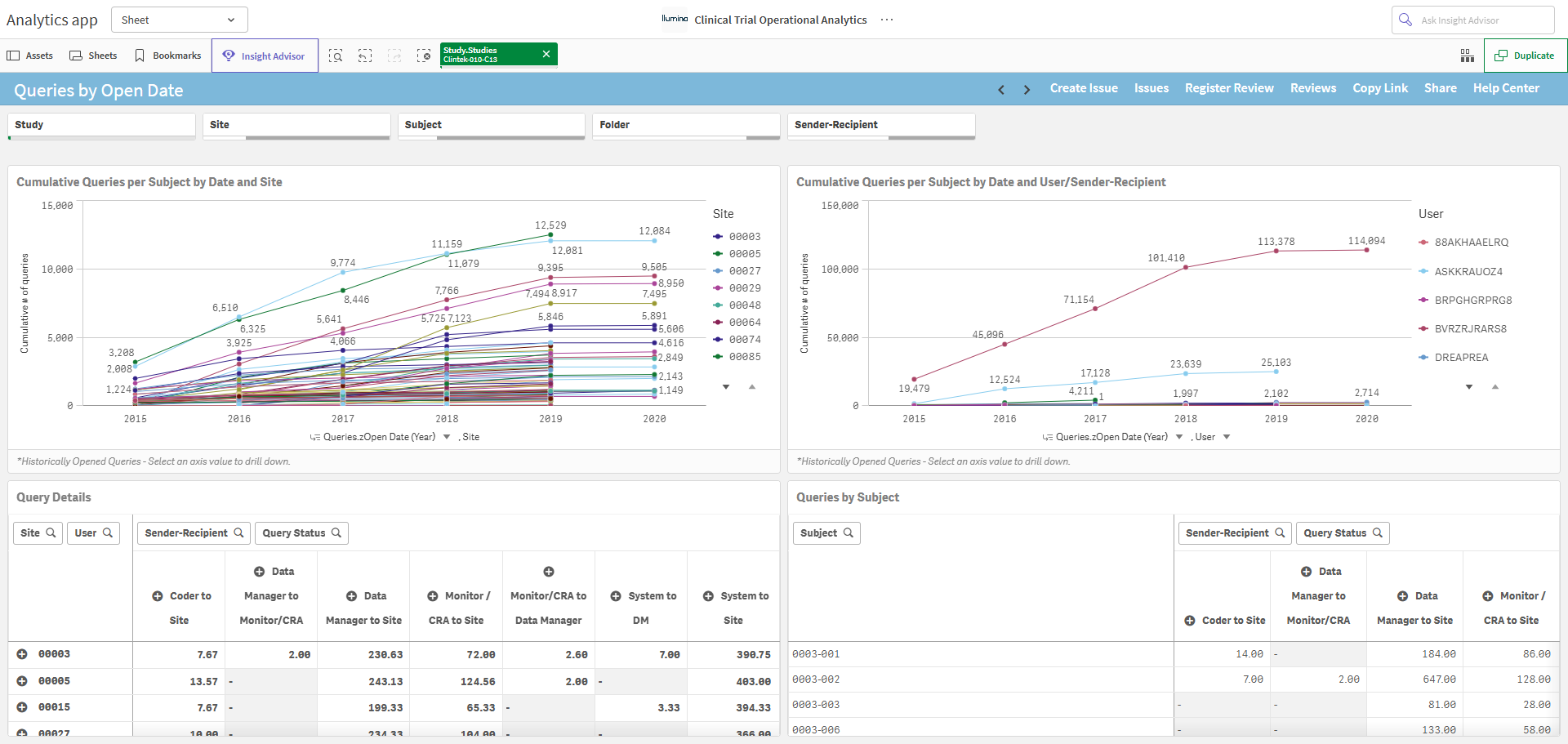
Task: Clear all selections icon
Action: [424, 56]
